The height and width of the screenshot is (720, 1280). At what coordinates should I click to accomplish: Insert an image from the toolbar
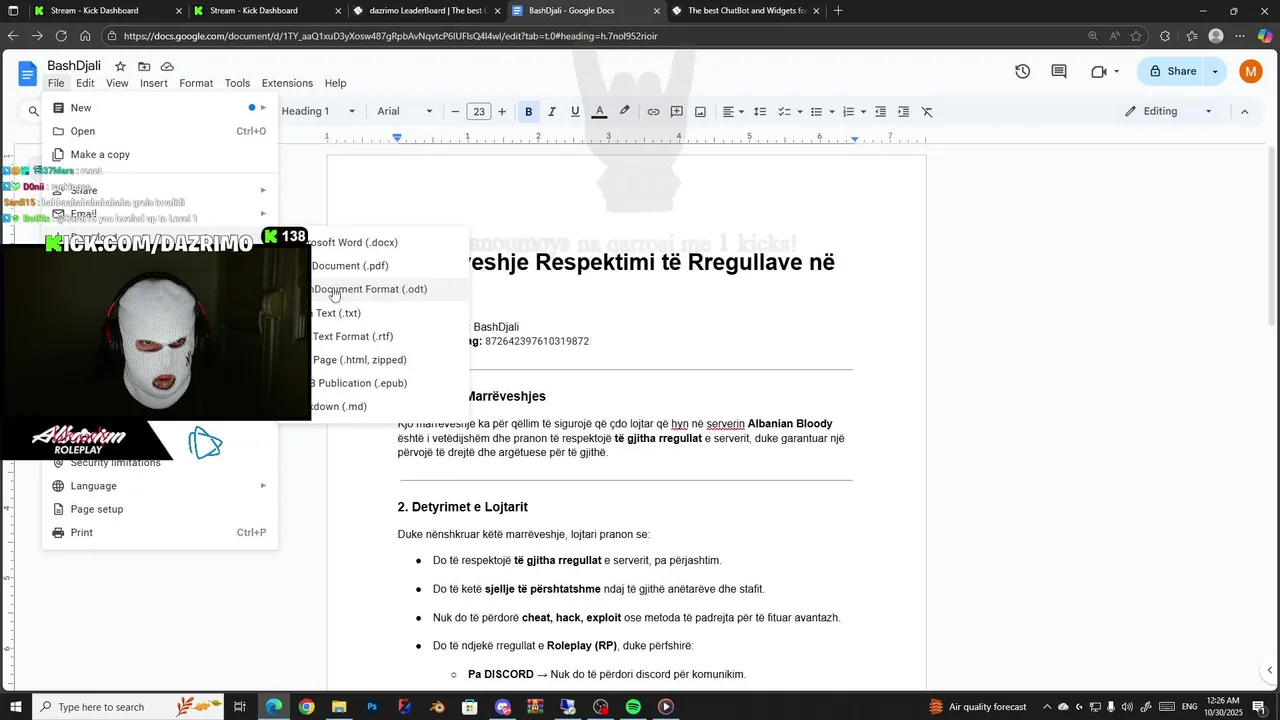pyautogui.click(x=701, y=111)
